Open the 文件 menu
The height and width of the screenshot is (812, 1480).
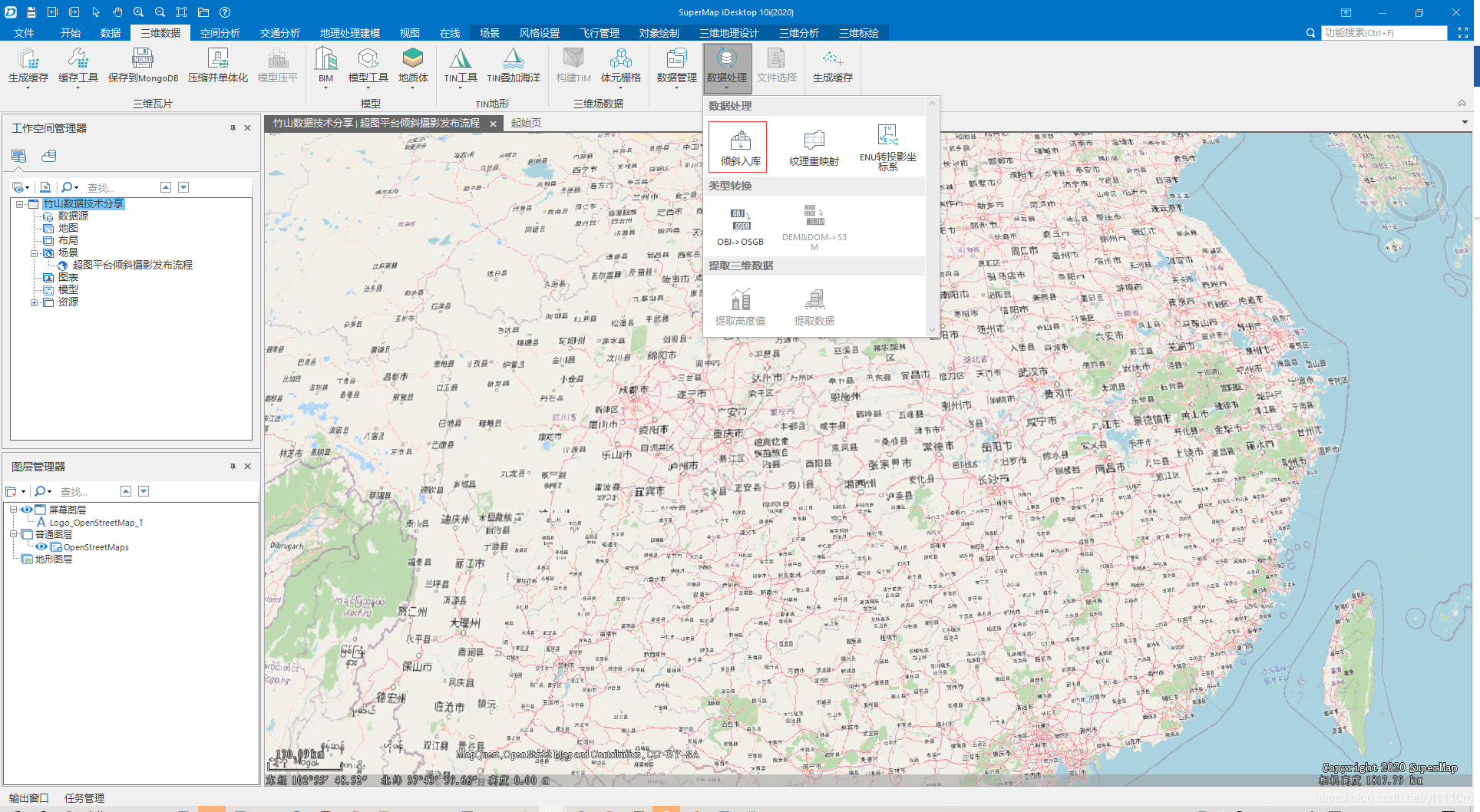pos(24,33)
